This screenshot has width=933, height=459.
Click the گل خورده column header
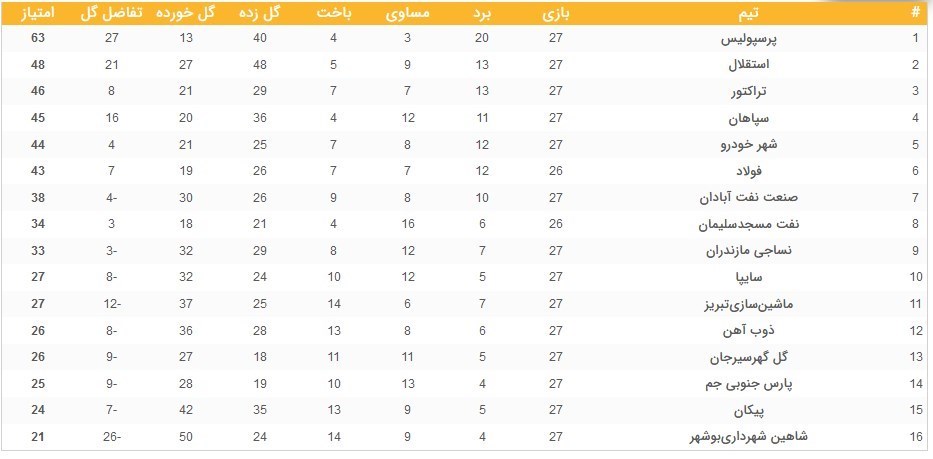click(187, 13)
